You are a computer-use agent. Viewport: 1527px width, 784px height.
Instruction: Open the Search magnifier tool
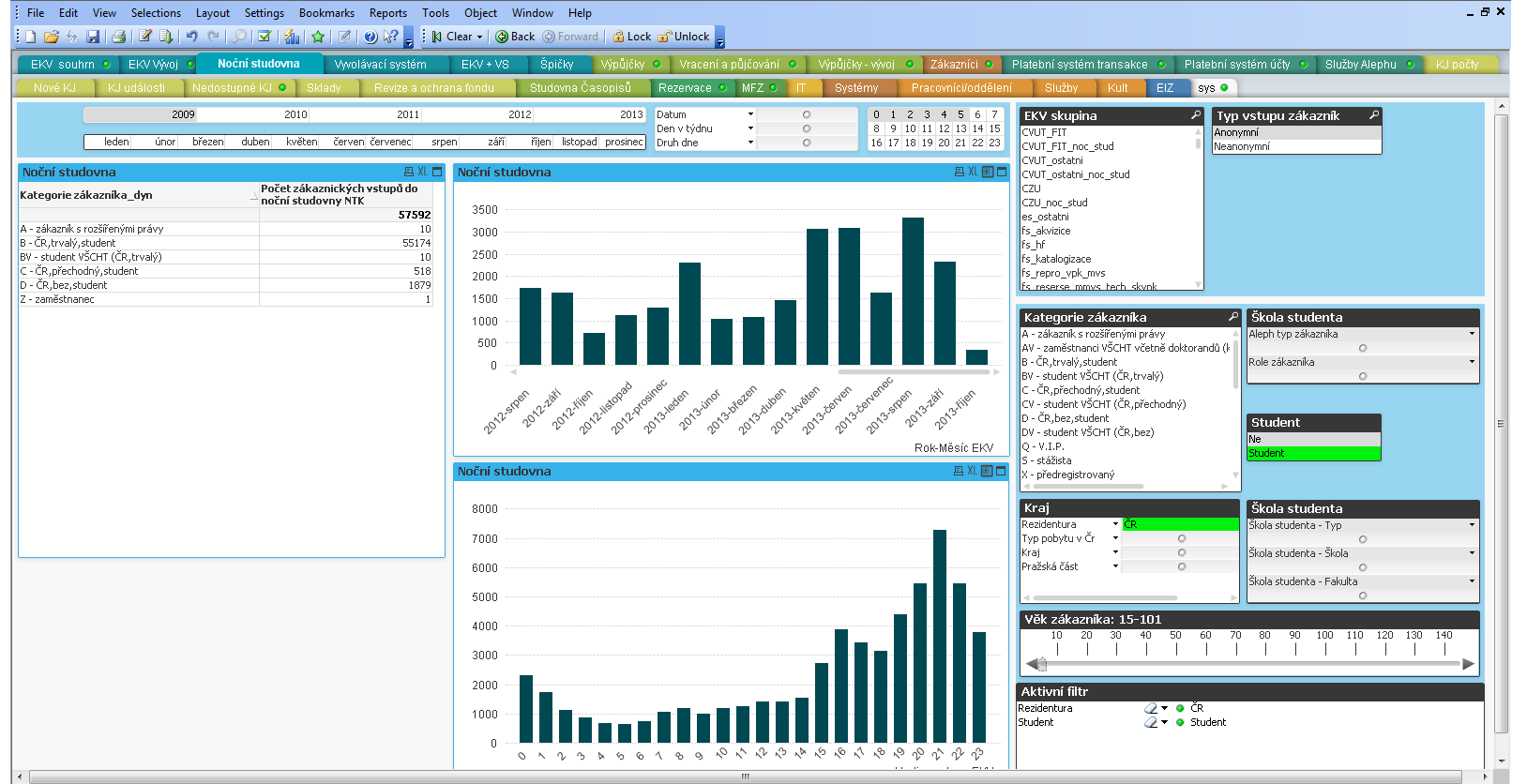[x=240, y=37]
